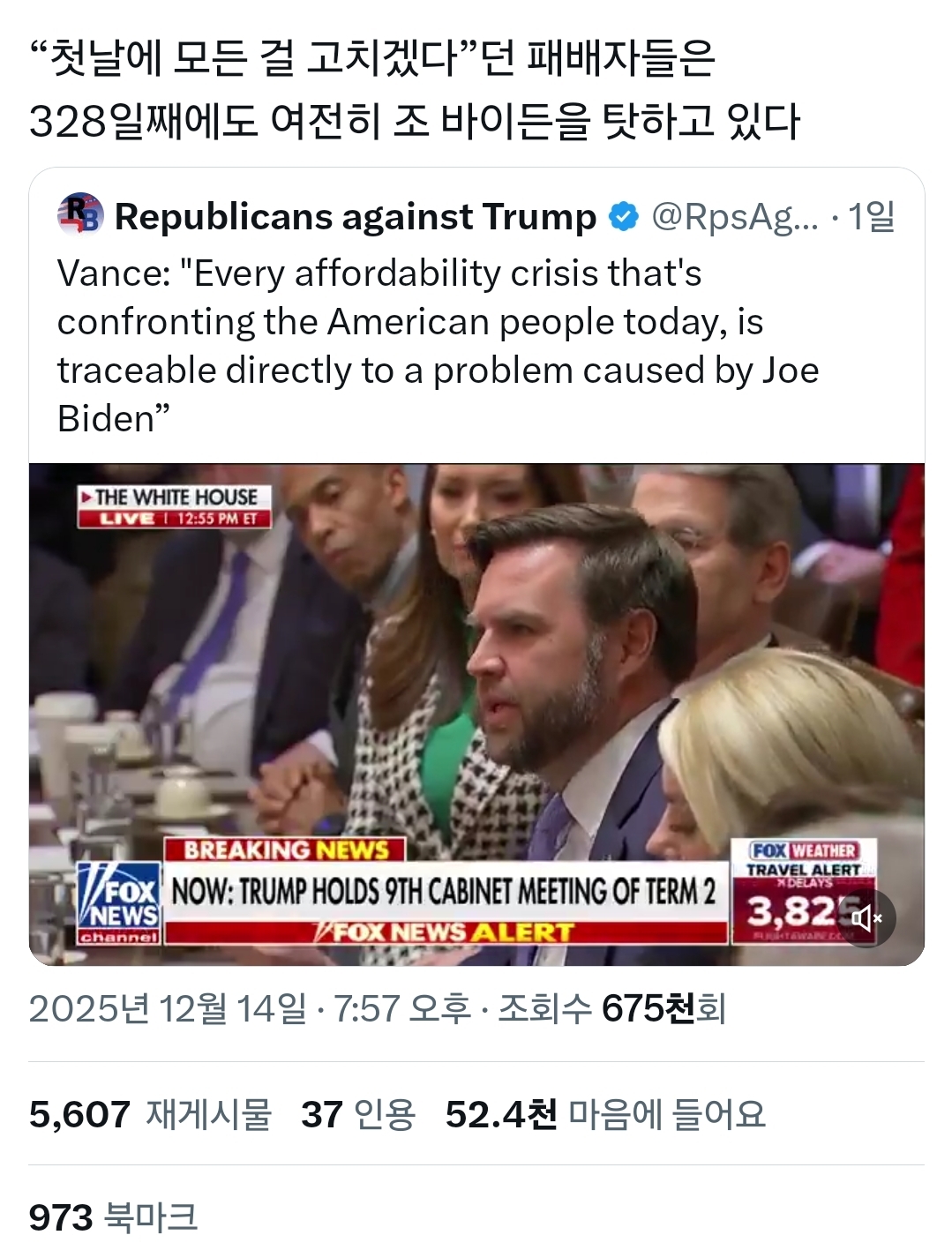The height and width of the screenshot is (1250, 952).
Task: Click the Fox News channel logo
Action: click(x=118, y=901)
